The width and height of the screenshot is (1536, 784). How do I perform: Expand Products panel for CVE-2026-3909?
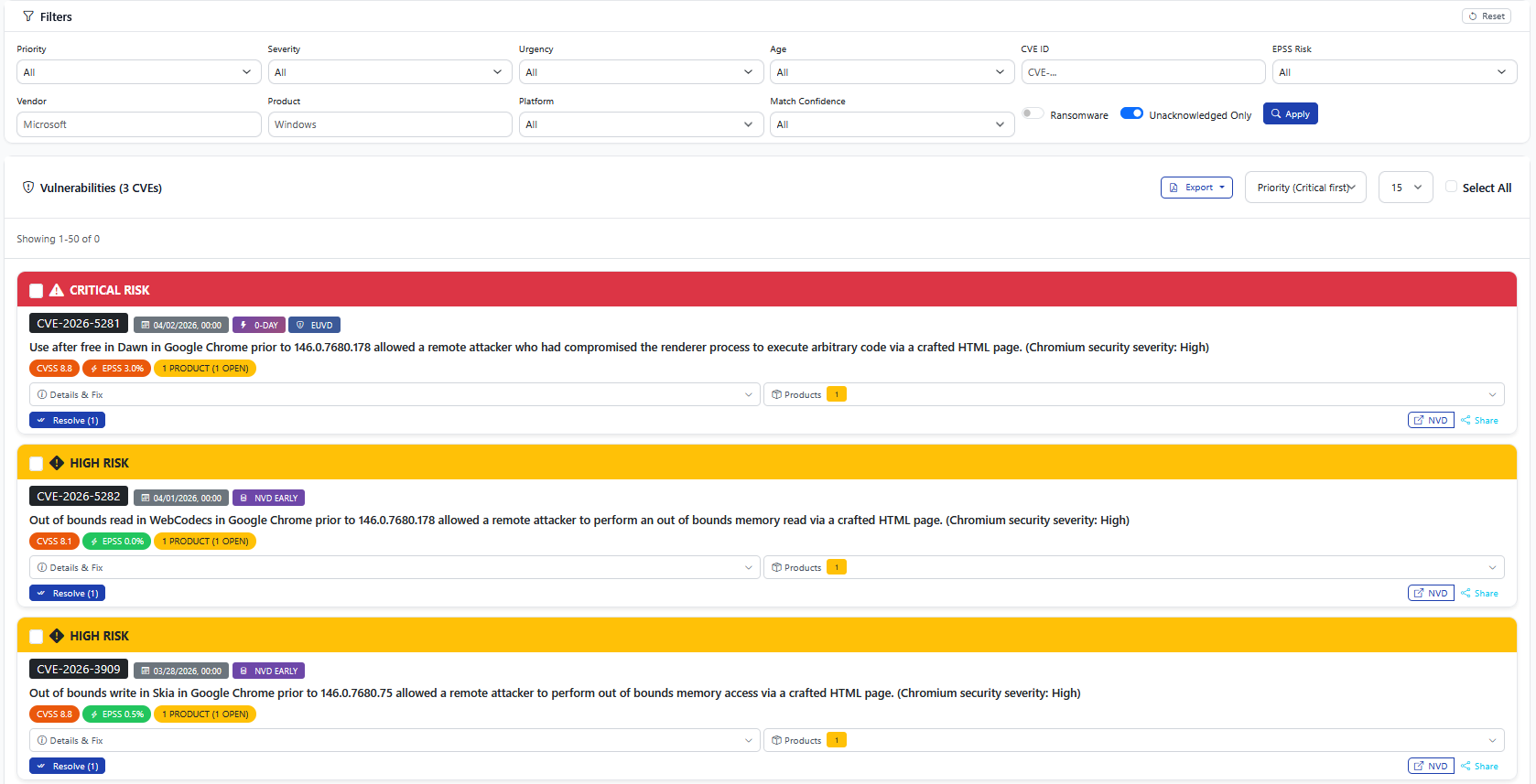coord(1134,740)
